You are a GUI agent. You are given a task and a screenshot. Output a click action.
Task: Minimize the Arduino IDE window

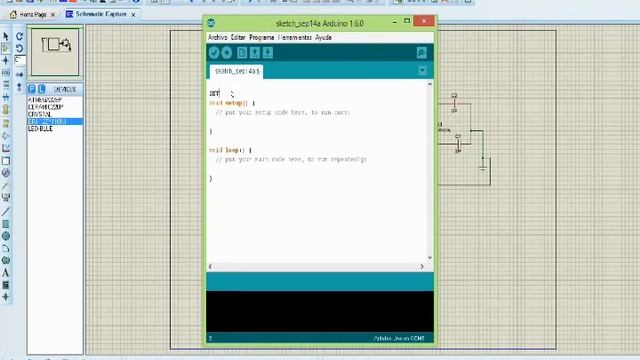click(395, 22)
